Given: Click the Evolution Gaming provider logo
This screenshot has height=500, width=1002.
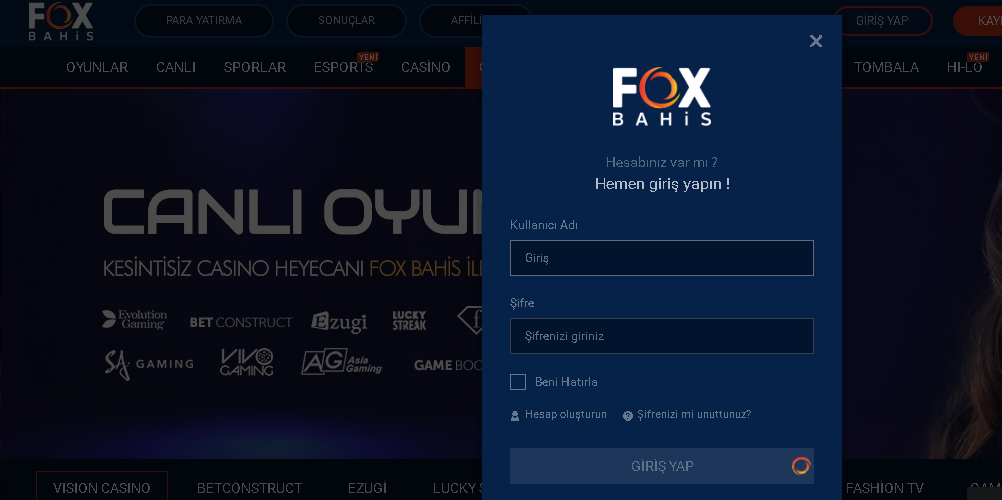Looking at the screenshot, I should point(134,319).
